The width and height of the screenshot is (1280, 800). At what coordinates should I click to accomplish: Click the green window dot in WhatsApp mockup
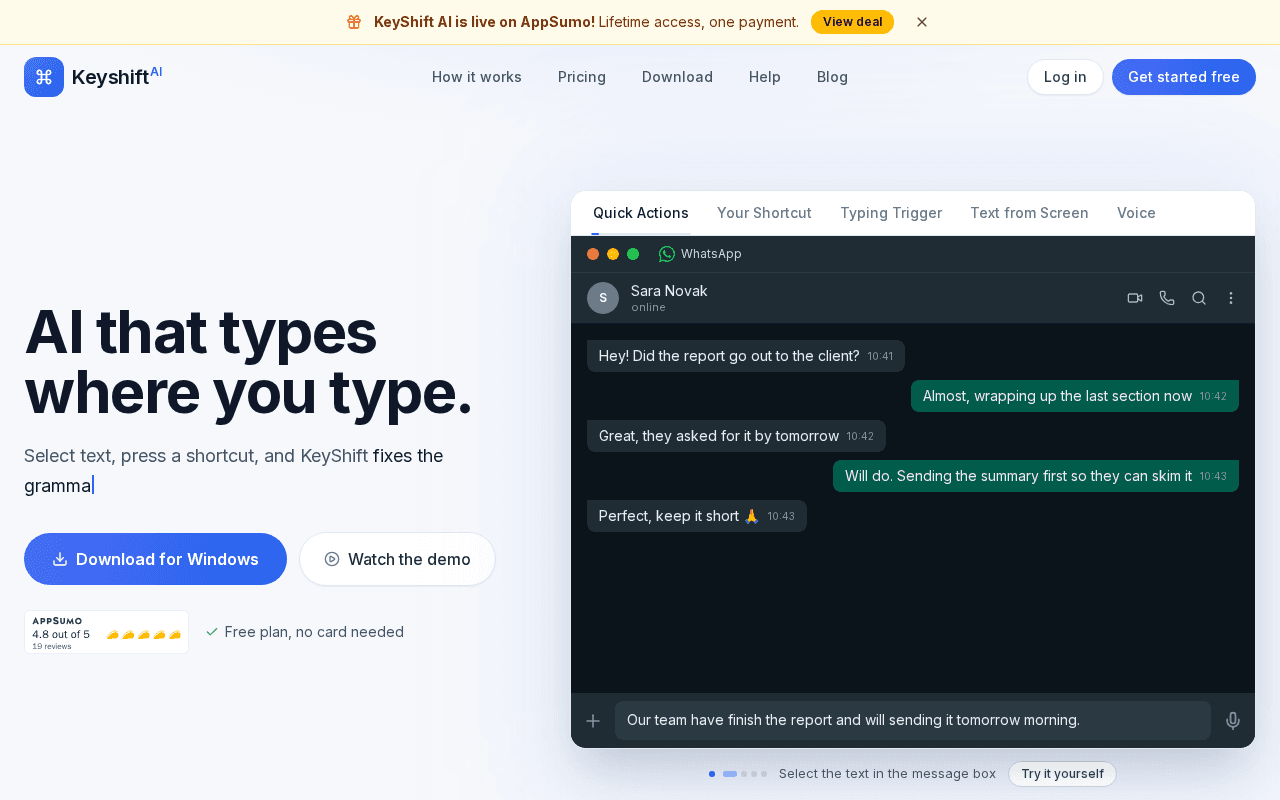(633, 254)
